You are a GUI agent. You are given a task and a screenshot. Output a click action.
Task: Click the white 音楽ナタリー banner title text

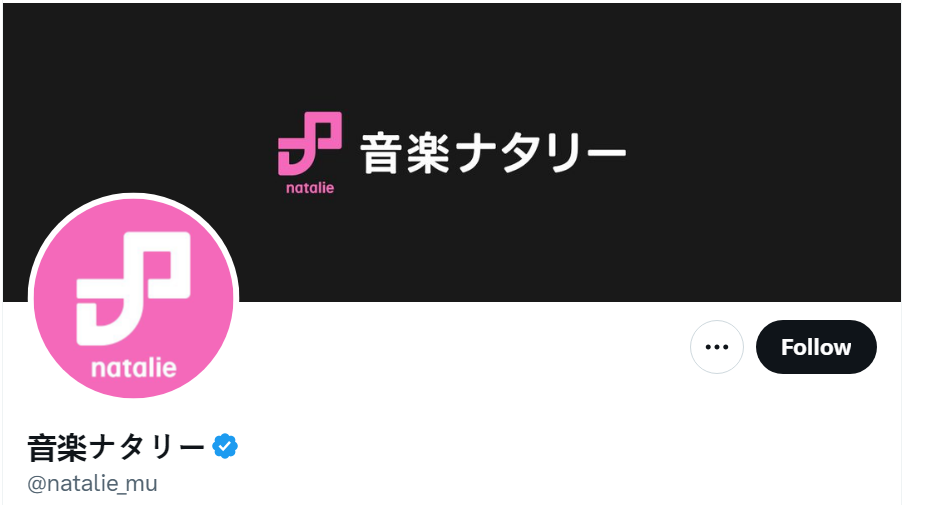493,154
